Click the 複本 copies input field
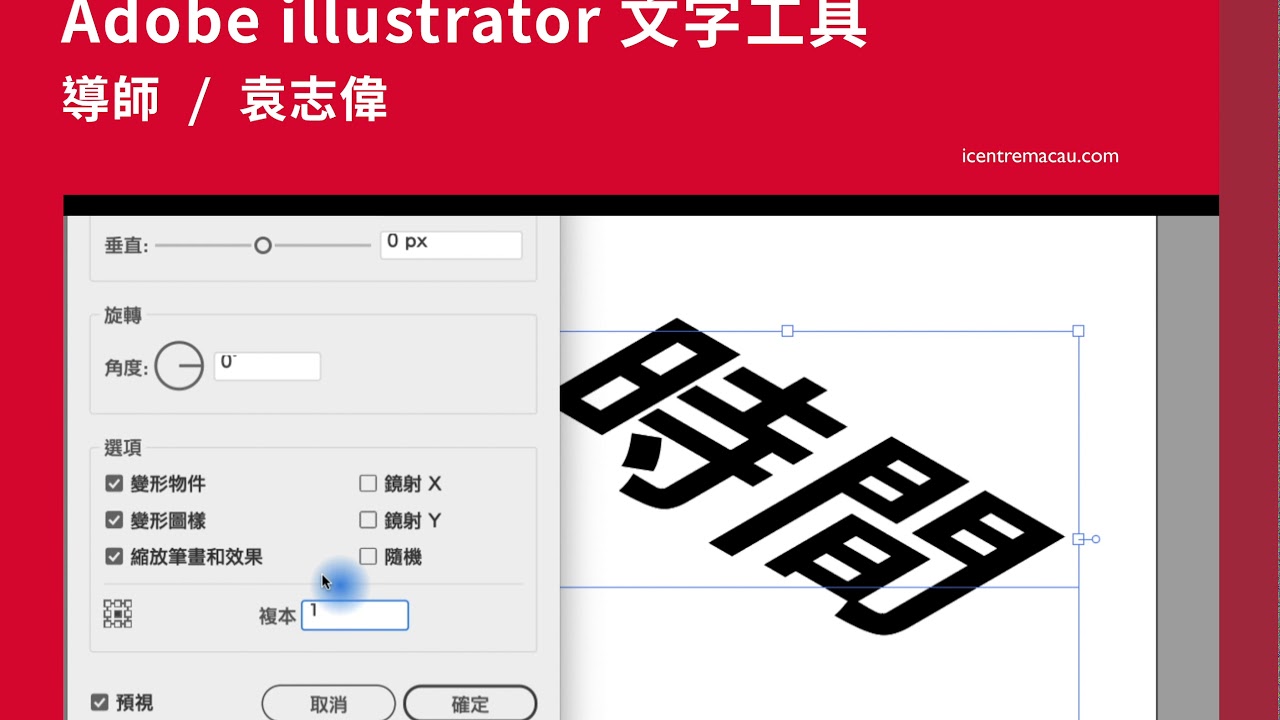Viewport: 1280px width, 720px height. click(x=355, y=615)
